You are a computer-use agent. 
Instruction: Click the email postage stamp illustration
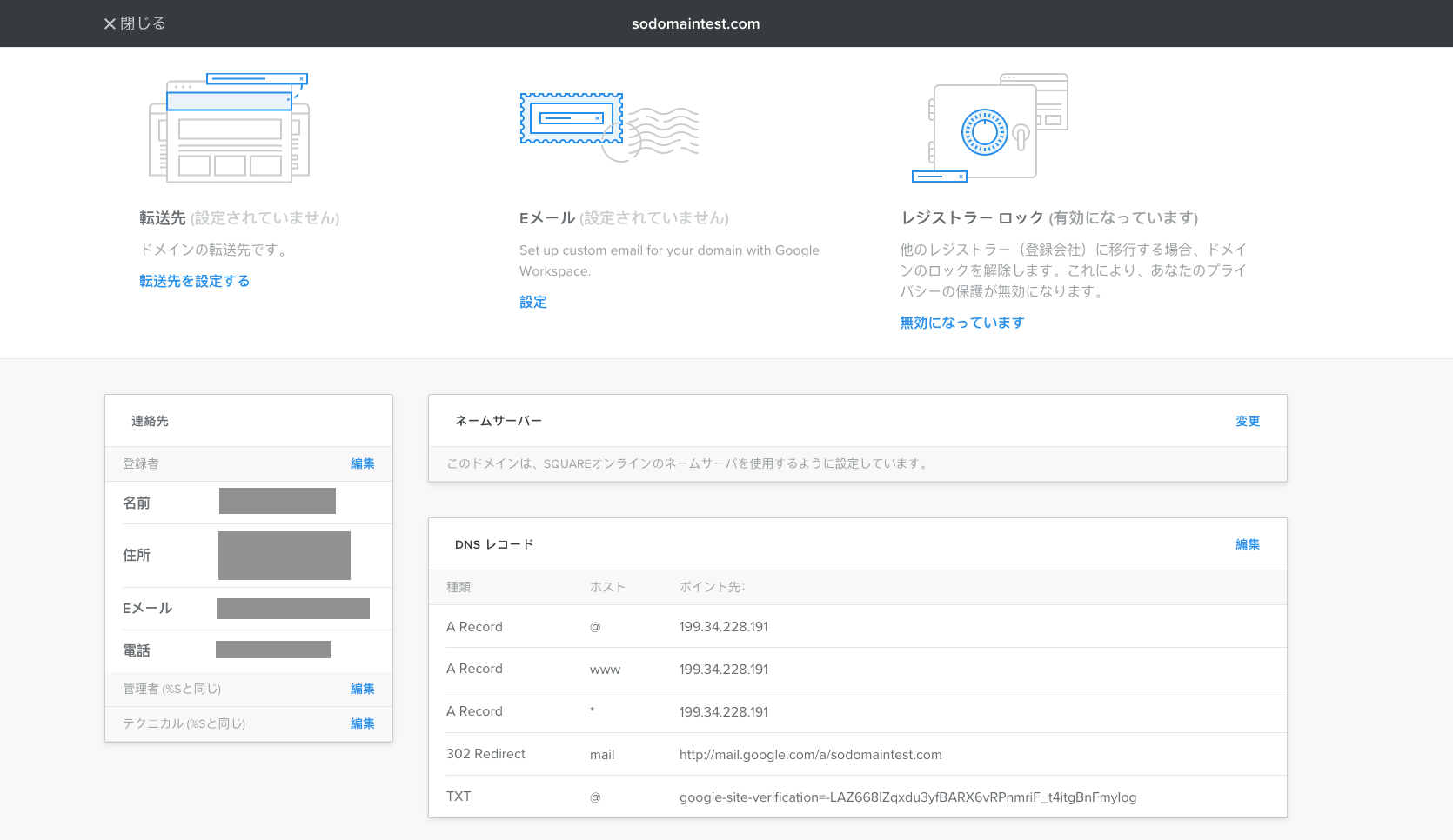(x=609, y=127)
